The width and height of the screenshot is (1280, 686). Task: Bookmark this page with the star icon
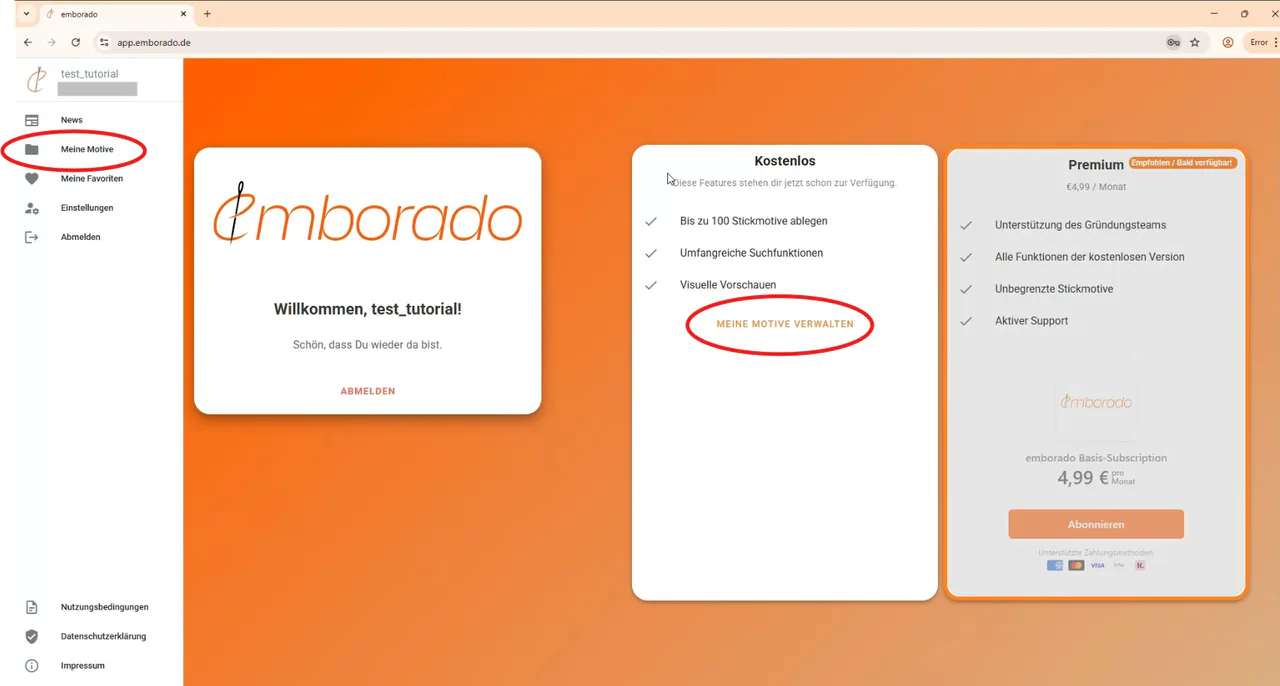[1195, 43]
